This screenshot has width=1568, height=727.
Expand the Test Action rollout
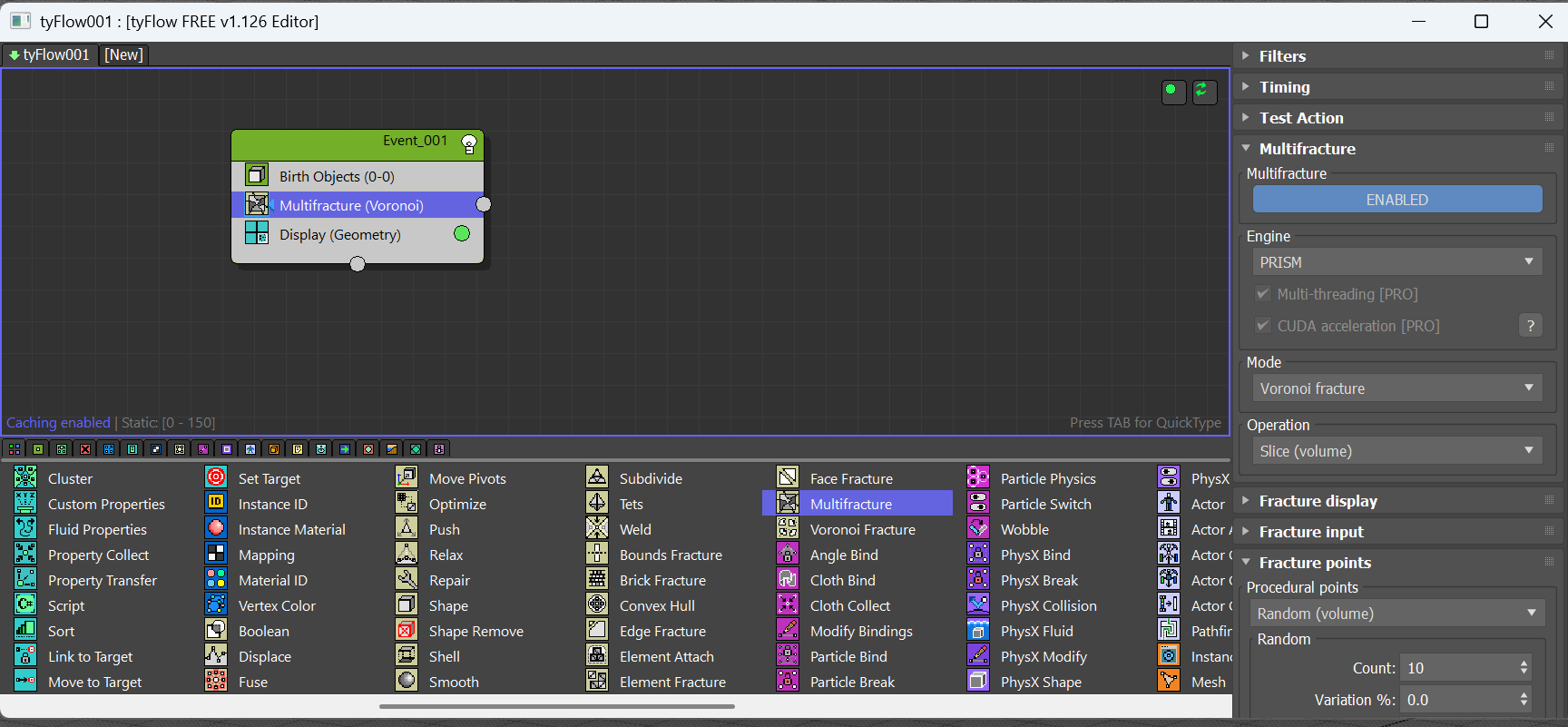1397,118
